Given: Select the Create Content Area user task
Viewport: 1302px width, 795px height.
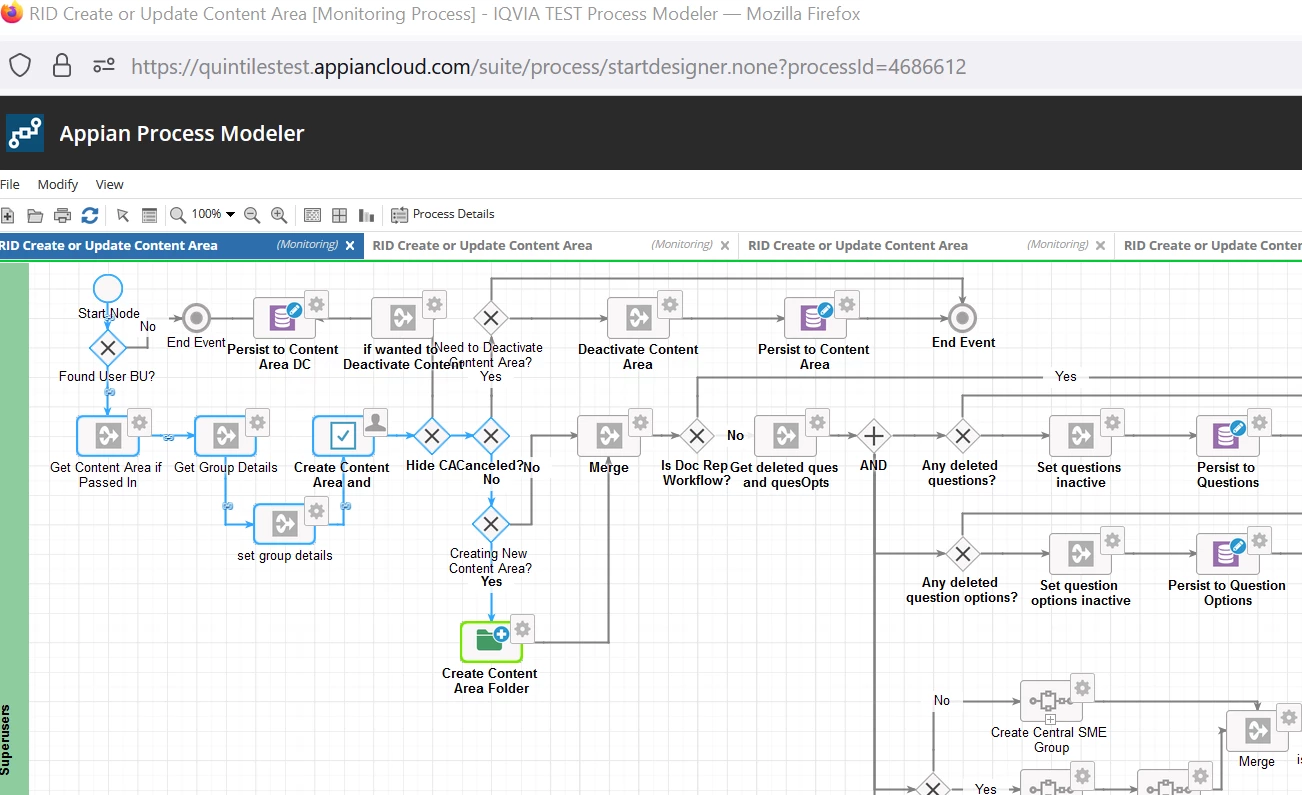Looking at the screenshot, I should tap(343, 436).
